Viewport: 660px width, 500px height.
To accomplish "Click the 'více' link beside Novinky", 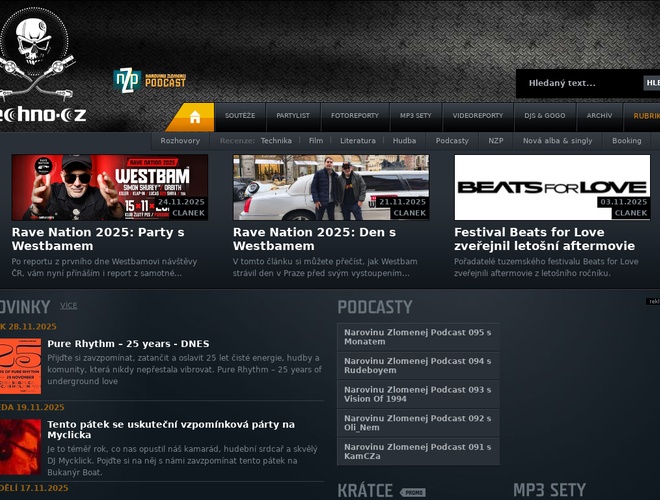I will (68, 305).
